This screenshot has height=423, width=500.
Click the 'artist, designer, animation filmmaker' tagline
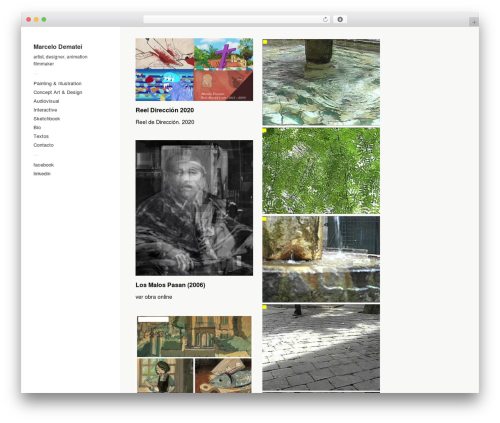coord(60,60)
